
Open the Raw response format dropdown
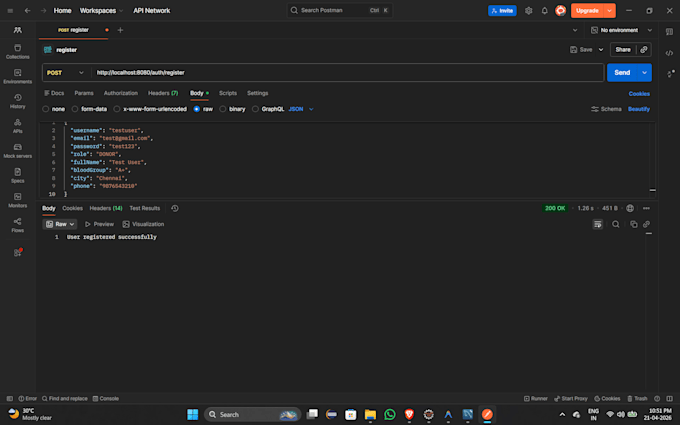coord(60,224)
